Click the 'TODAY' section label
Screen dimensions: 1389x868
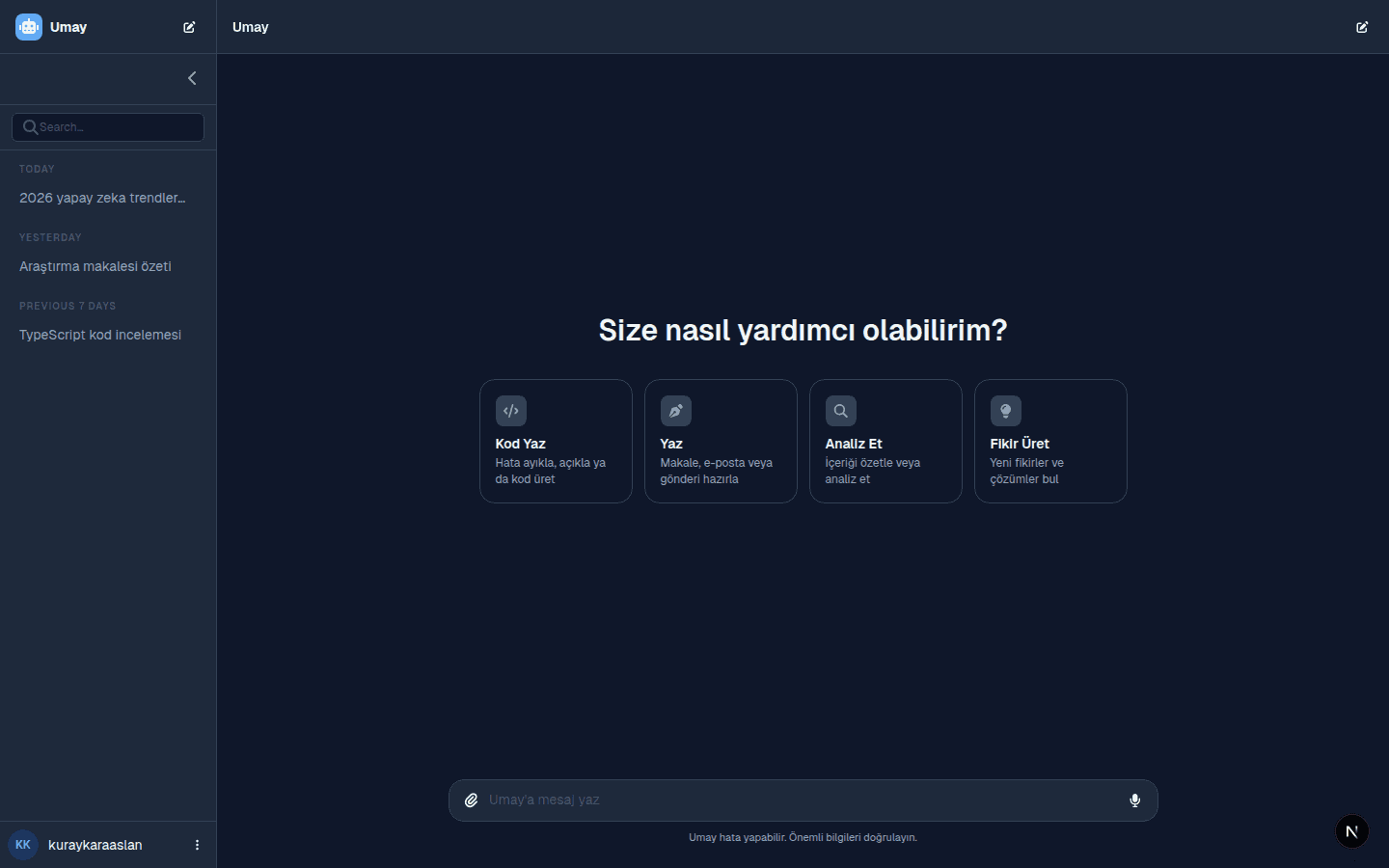tap(37, 169)
